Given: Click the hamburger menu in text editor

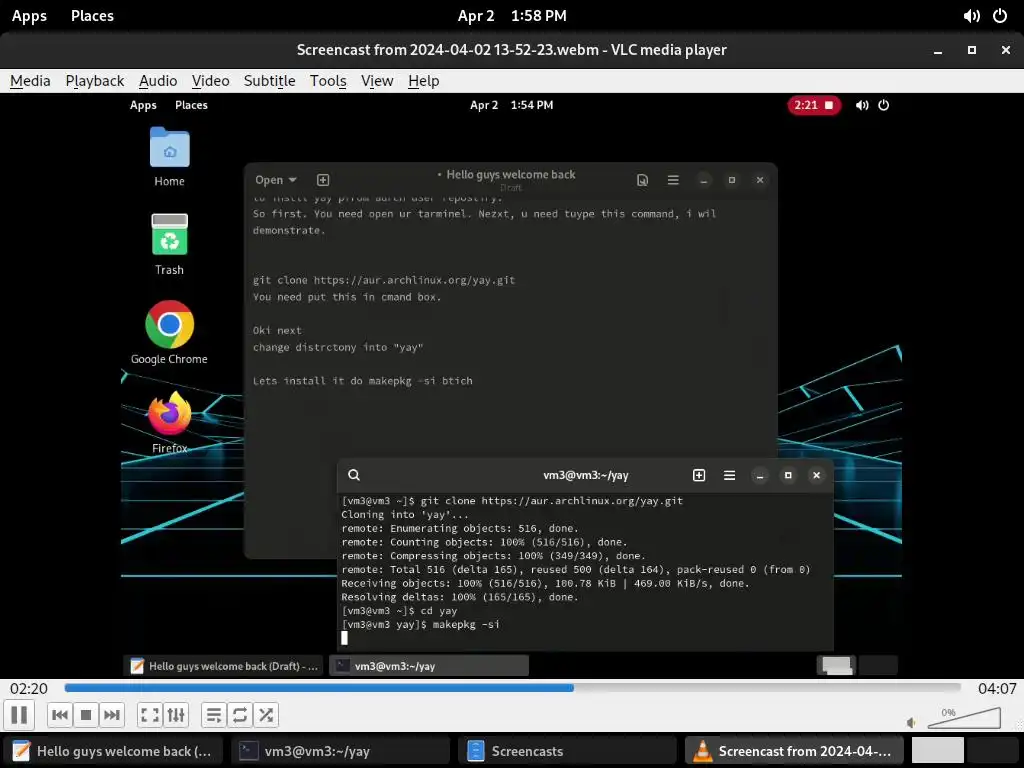Looking at the screenshot, I should 673,180.
